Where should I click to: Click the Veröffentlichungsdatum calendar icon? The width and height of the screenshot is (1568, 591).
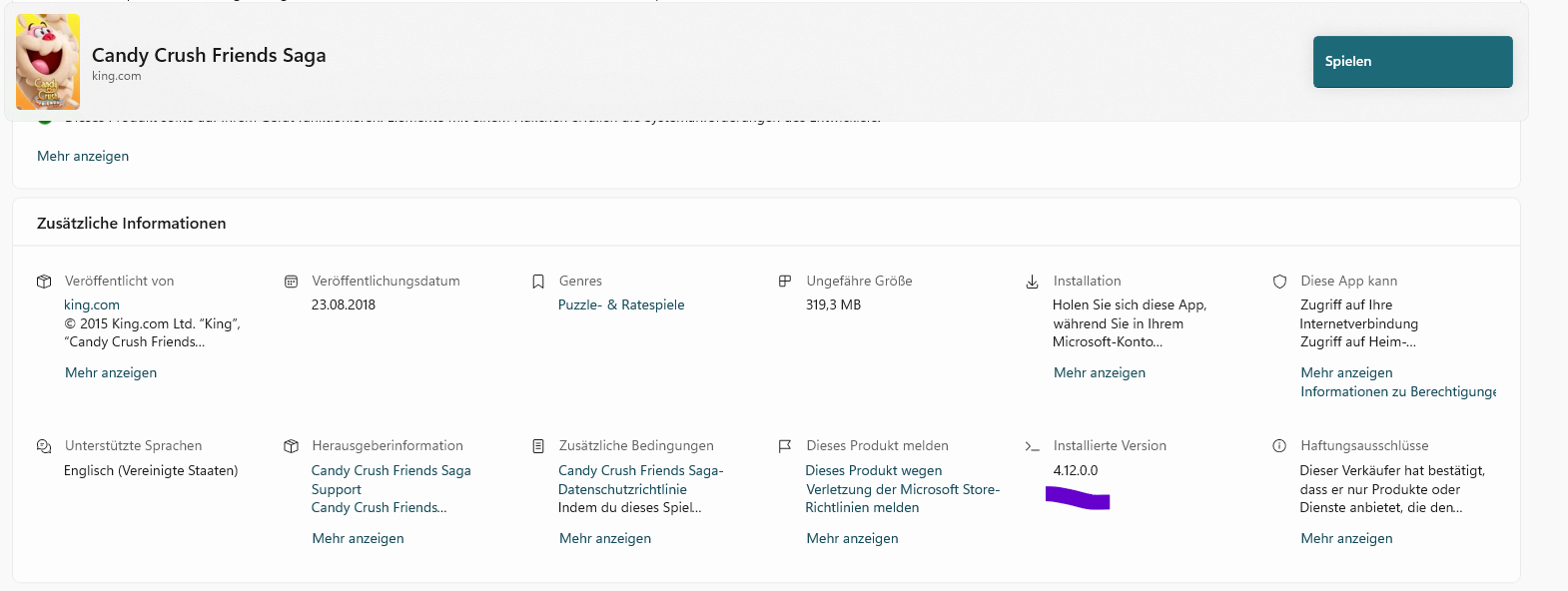291,282
